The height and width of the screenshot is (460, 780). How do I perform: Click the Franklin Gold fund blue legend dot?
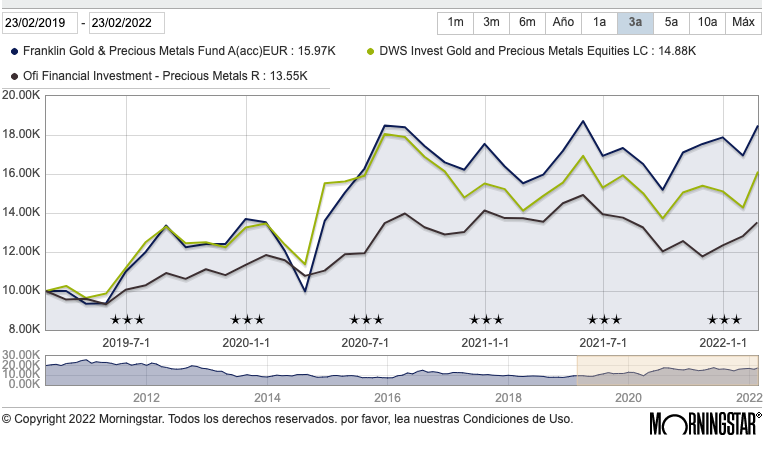pyautogui.click(x=14, y=51)
